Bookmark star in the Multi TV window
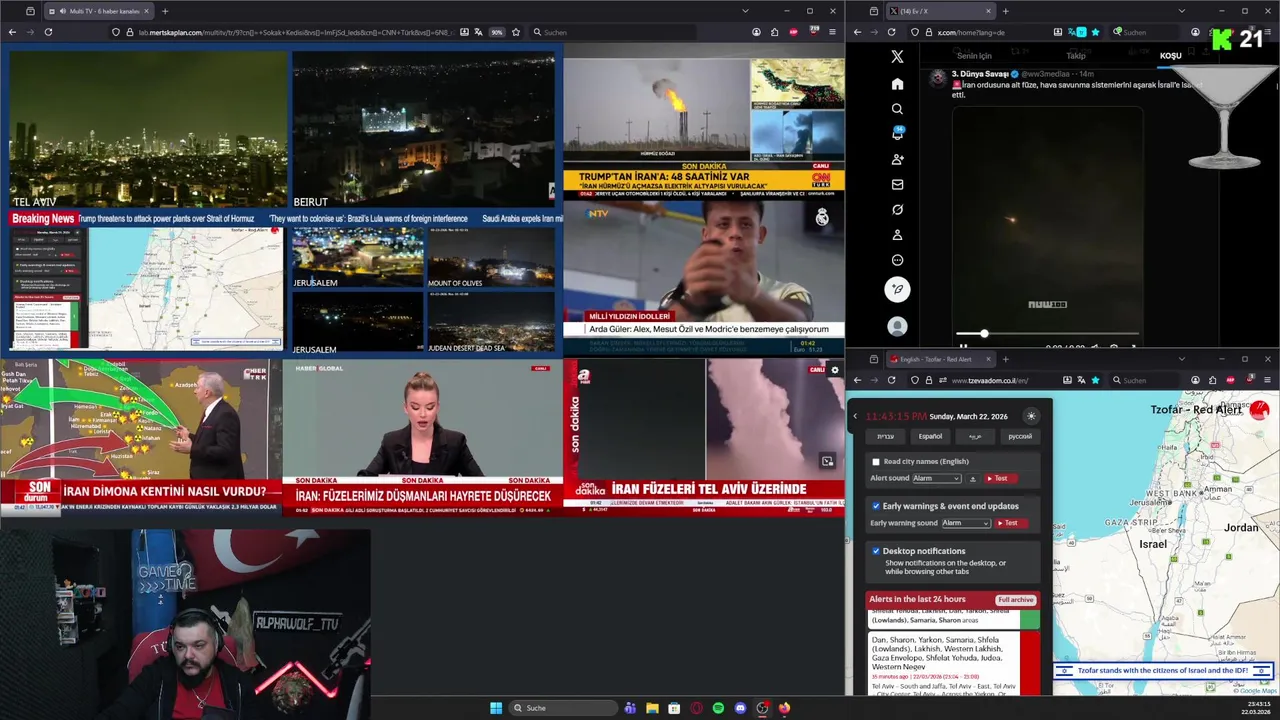The height and width of the screenshot is (720, 1280). (x=516, y=32)
